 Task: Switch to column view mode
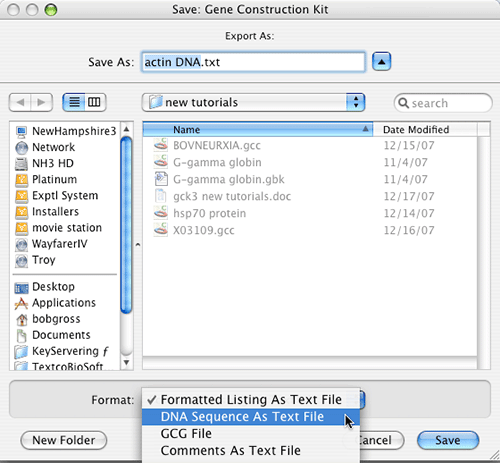coord(95,102)
